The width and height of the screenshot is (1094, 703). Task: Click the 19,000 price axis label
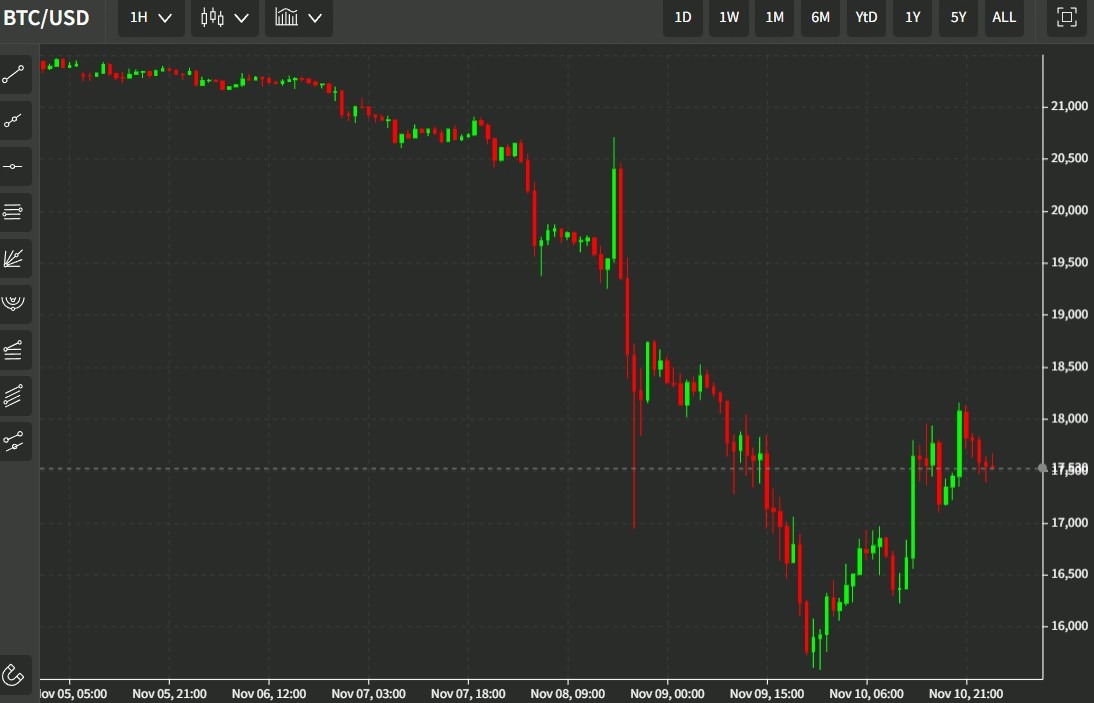[1069, 315]
